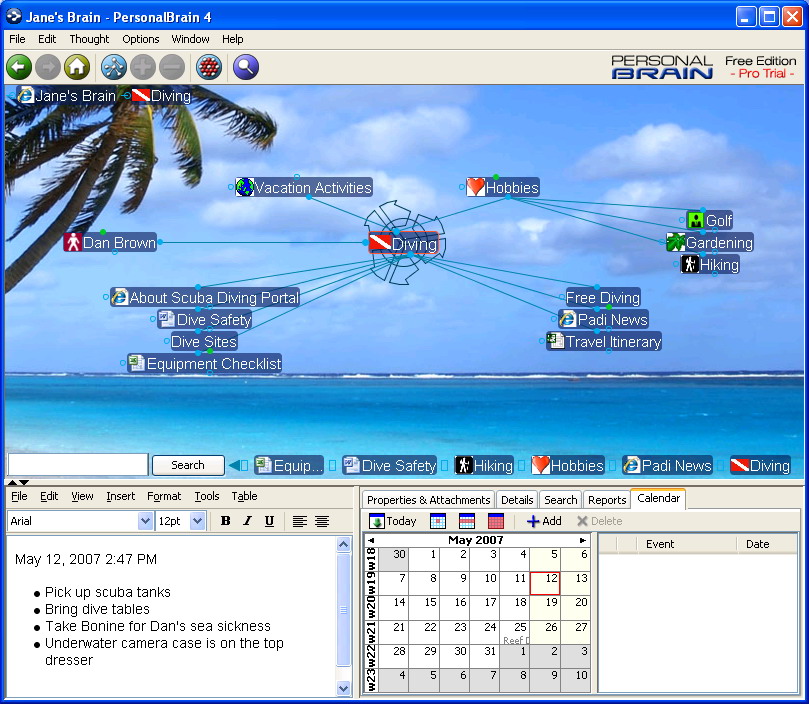Switch to the Details tab
Image resolution: width=809 pixels, height=704 pixels.
517,500
